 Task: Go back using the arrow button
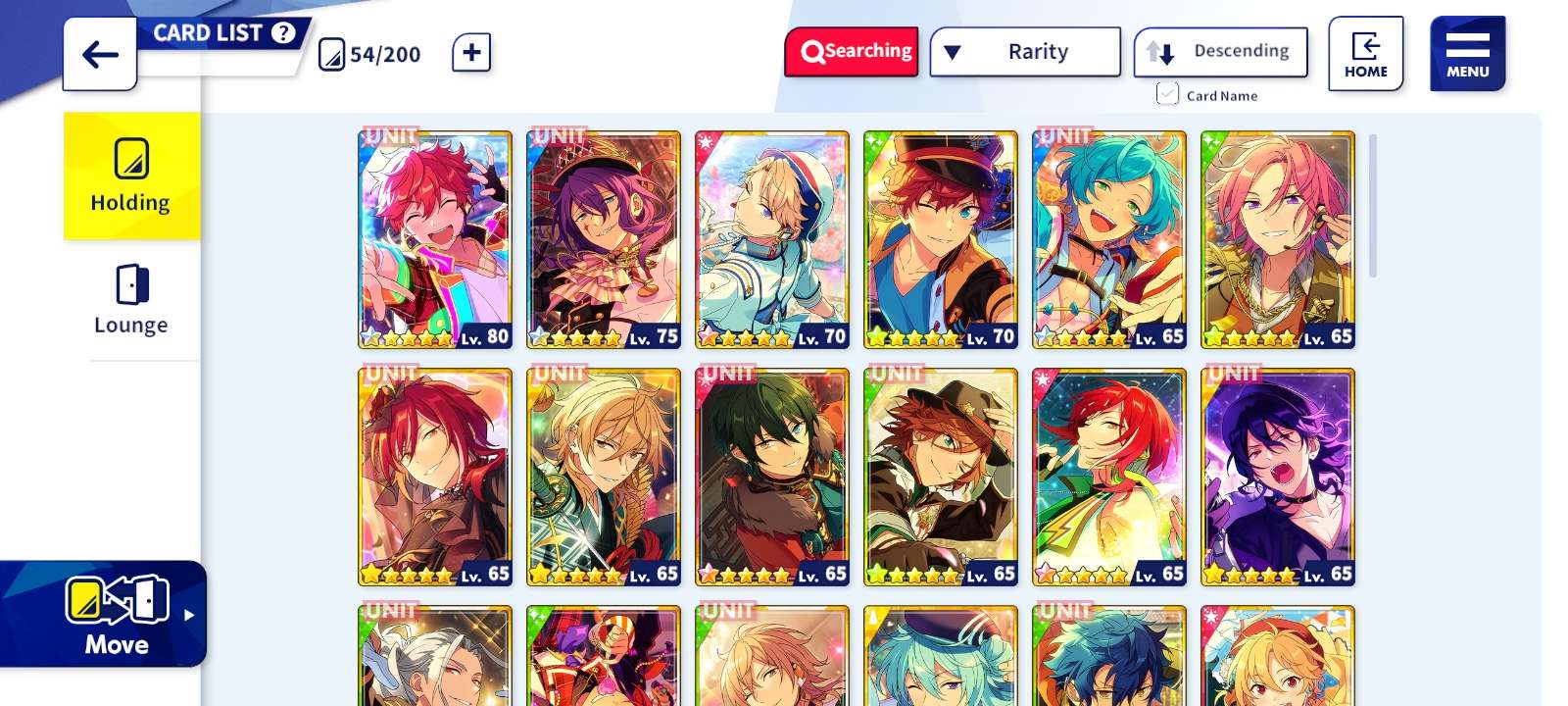coord(100,54)
